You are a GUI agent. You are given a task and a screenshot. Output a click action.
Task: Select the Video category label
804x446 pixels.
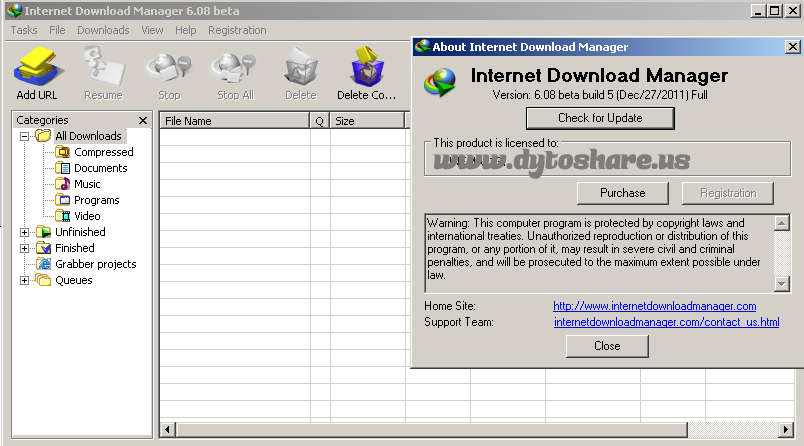click(87, 216)
